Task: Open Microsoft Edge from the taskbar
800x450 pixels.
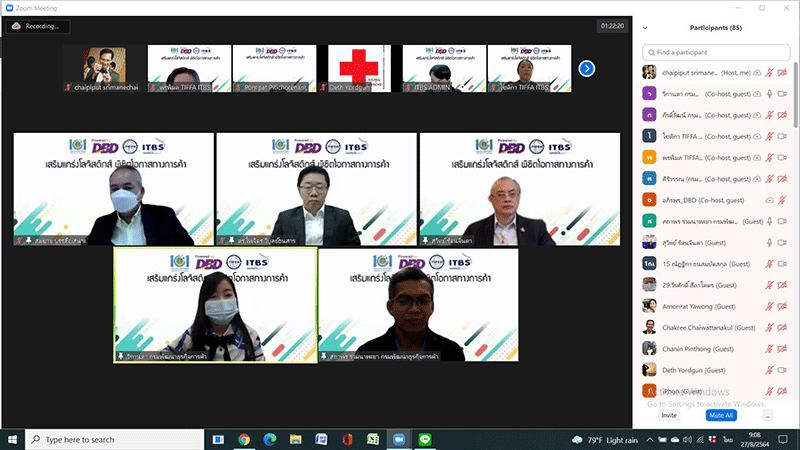Action: coord(269,439)
